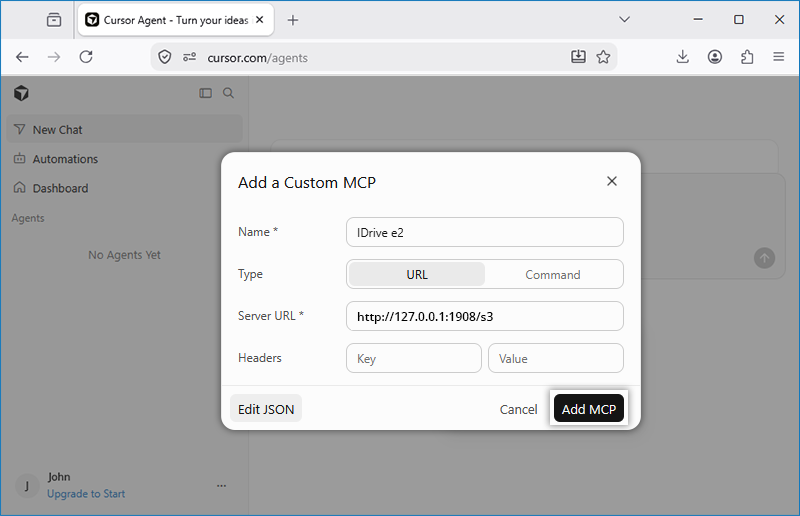Click the Agents section label
Image resolution: width=800 pixels, height=516 pixels.
(x=28, y=218)
